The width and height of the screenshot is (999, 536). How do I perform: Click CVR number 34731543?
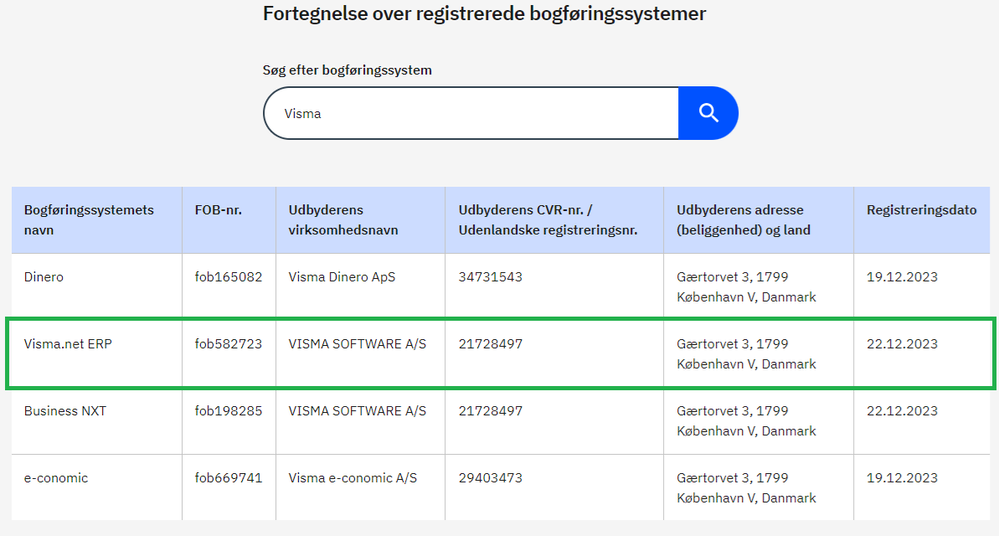(x=490, y=277)
